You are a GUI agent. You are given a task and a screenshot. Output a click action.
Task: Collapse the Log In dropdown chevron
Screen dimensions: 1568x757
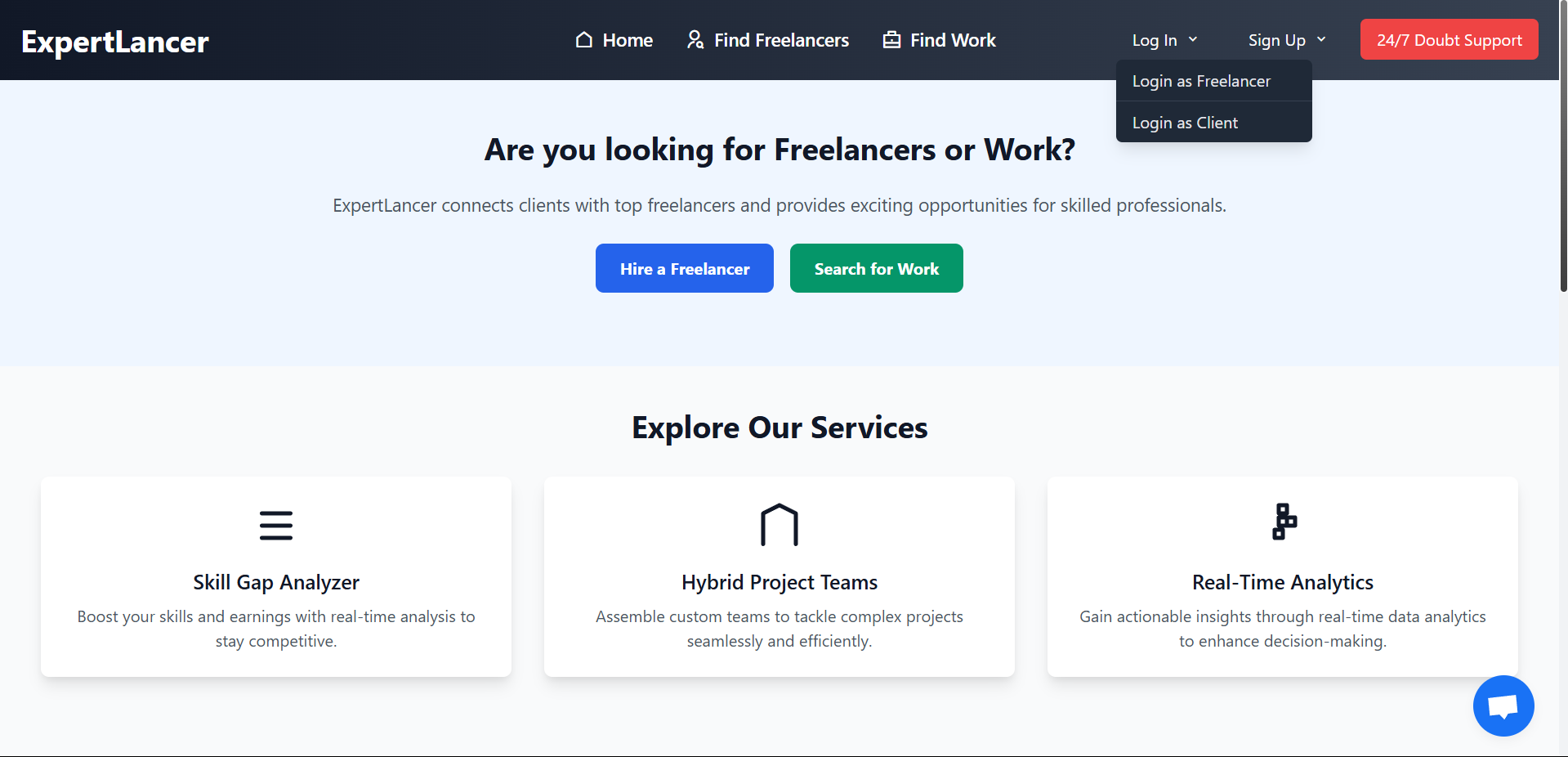click(1193, 39)
